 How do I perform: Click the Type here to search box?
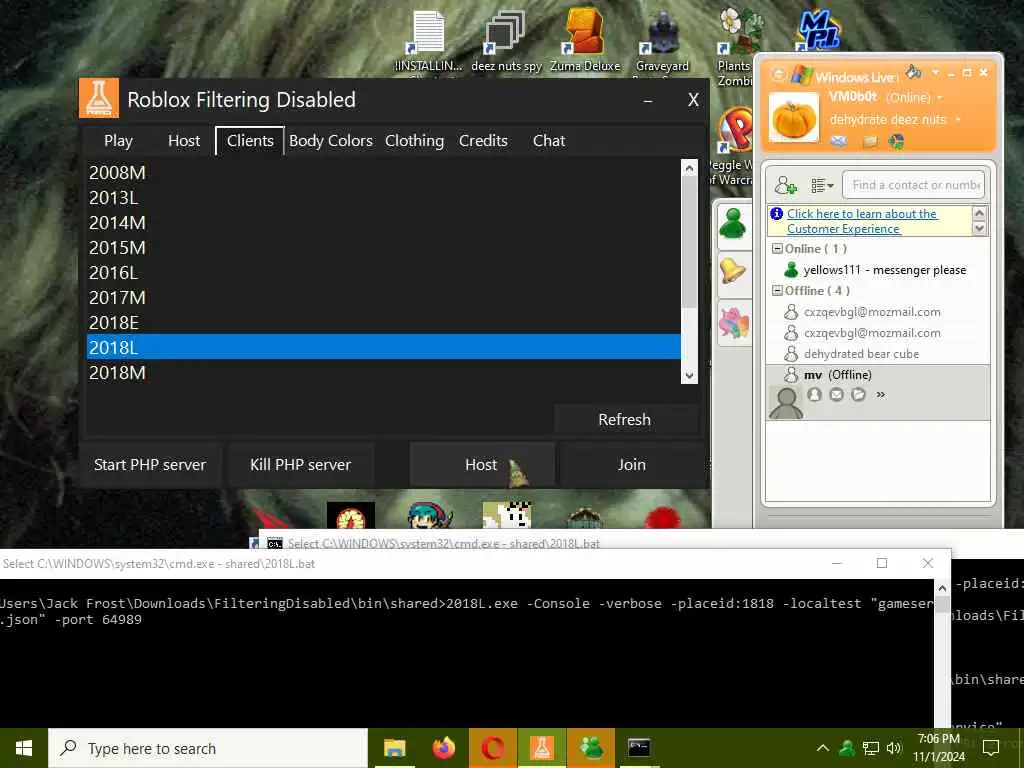tap(208, 748)
